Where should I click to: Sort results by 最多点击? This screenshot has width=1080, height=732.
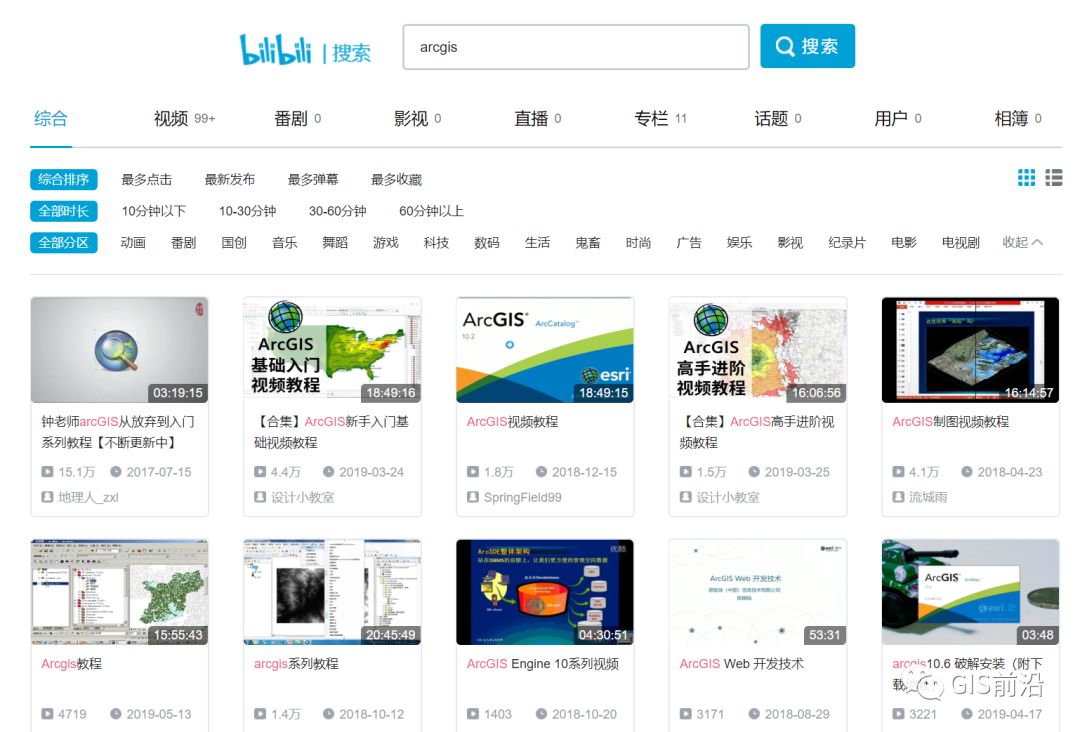tap(147, 180)
